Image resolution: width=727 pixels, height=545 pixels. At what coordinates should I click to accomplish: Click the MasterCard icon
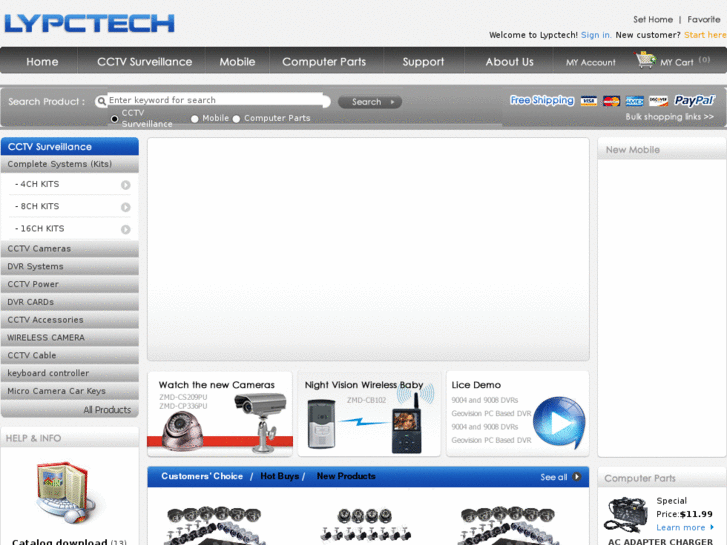tap(611, 101)
